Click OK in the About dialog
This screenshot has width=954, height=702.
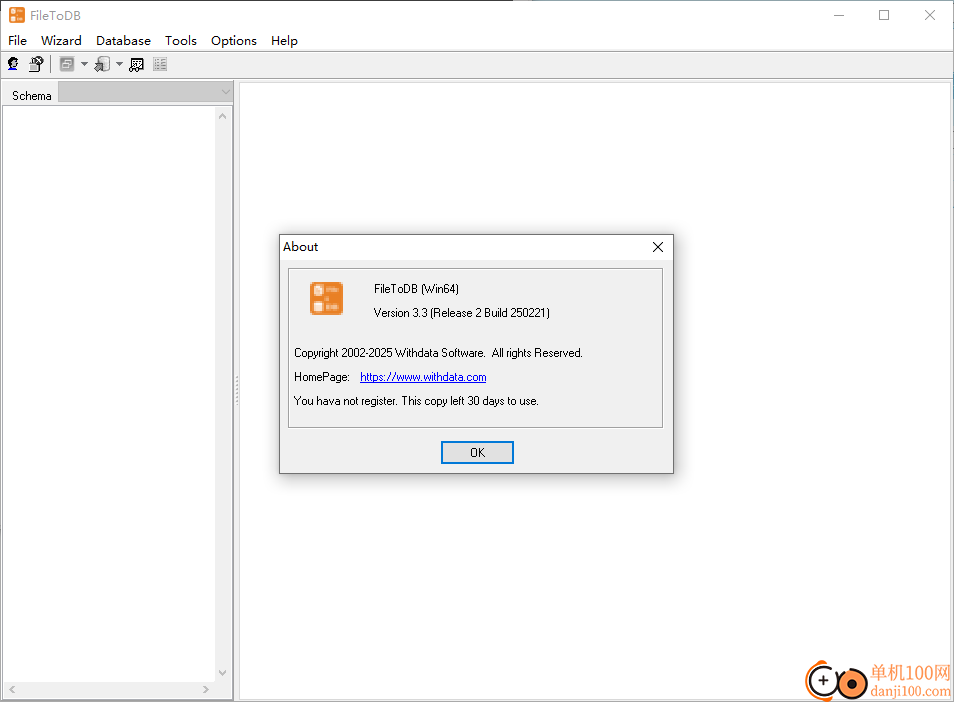point(477,453)
